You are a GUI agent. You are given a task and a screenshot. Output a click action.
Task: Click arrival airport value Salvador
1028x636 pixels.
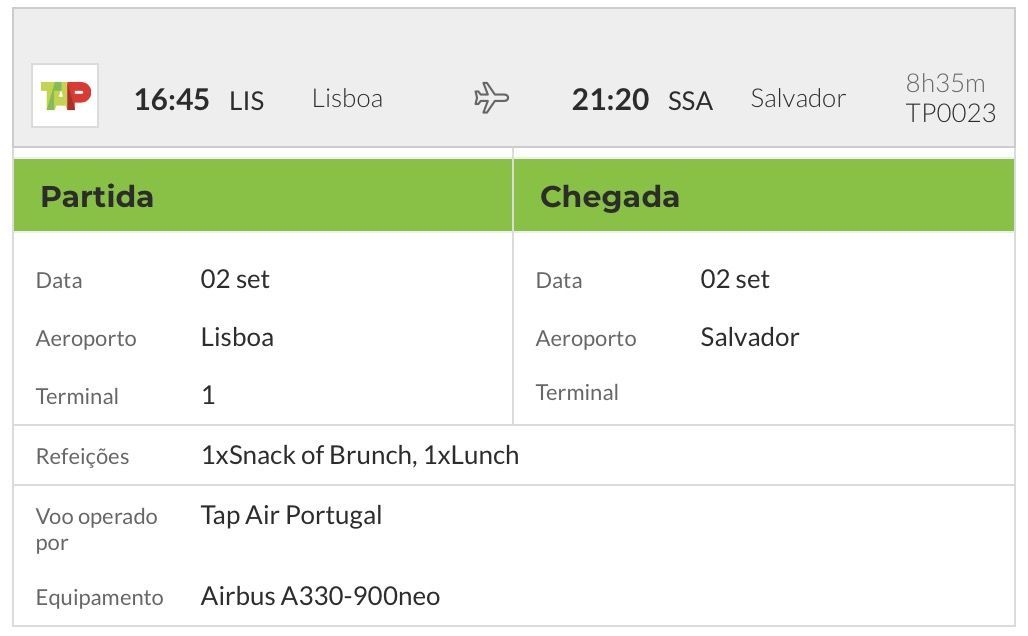click(x=749, y=337)
